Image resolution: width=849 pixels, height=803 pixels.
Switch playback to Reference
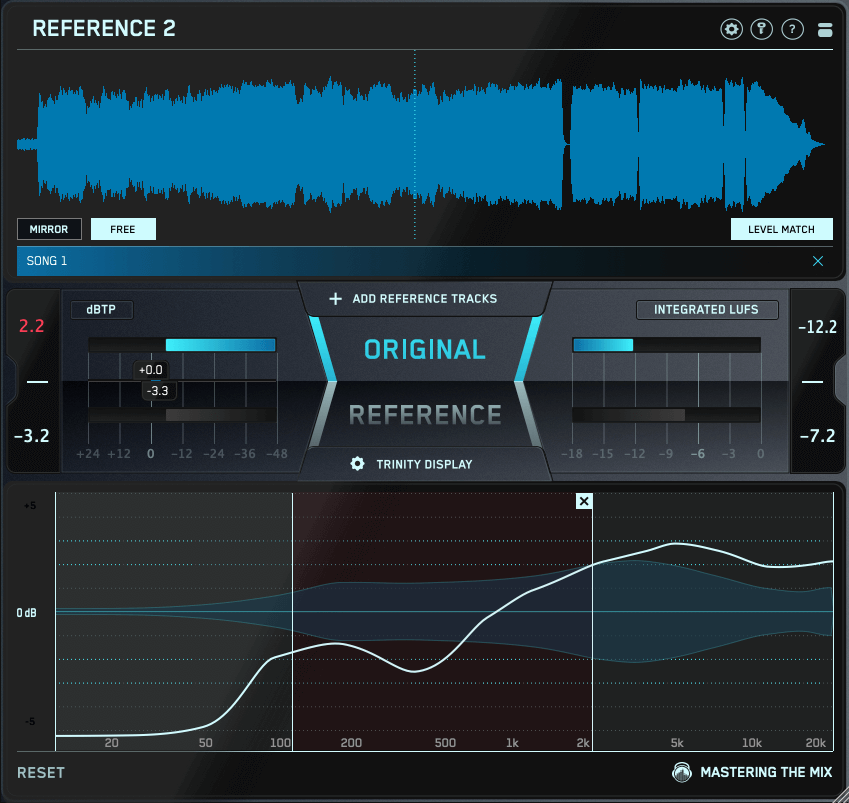pos(425,414)
